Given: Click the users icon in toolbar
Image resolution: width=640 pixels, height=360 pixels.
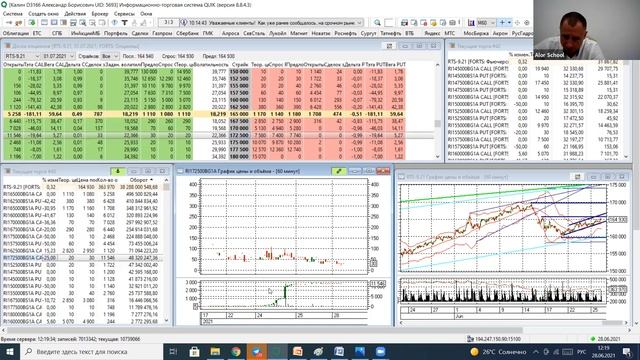Looking at the screenshot, I should (x=18, y=23).
